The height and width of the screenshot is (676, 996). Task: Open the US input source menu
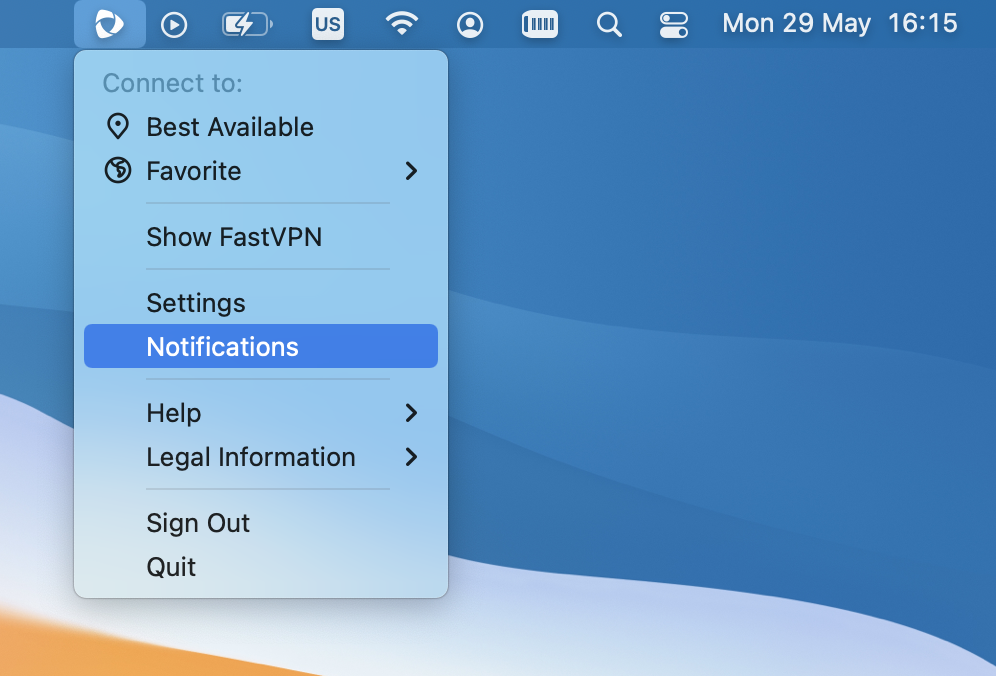coord(328,24)
